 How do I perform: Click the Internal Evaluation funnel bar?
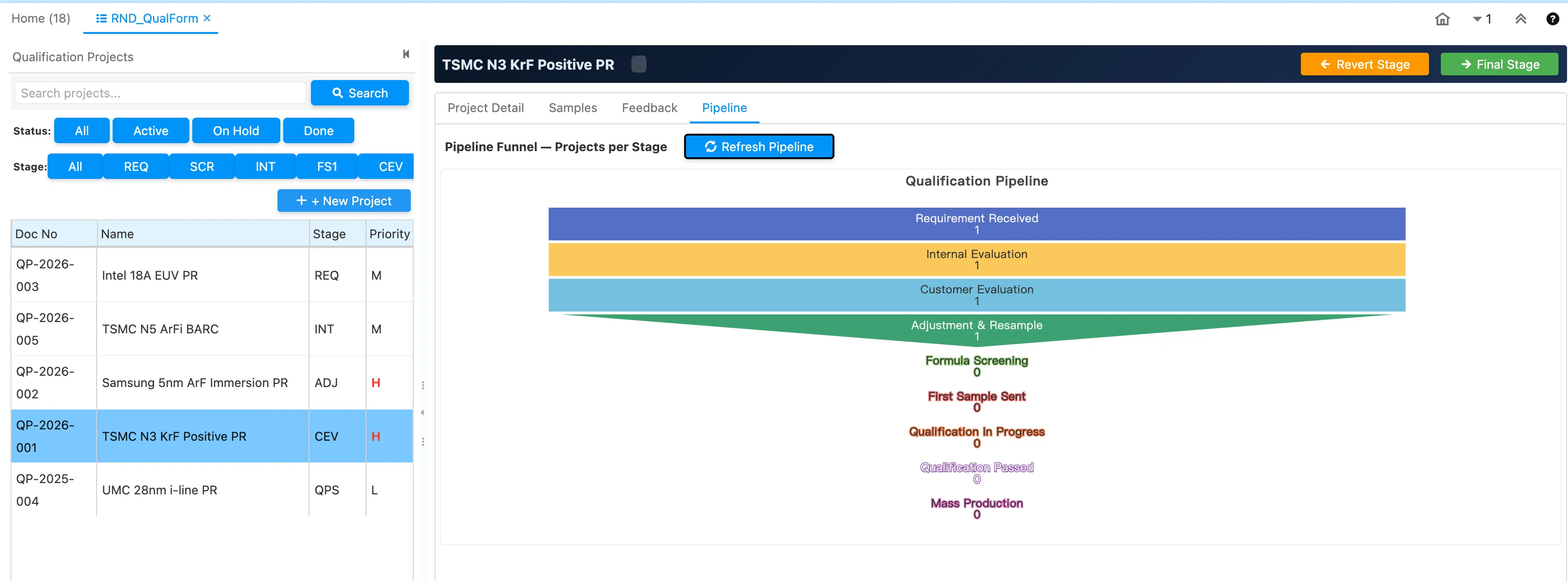click(x=976, y=259)
